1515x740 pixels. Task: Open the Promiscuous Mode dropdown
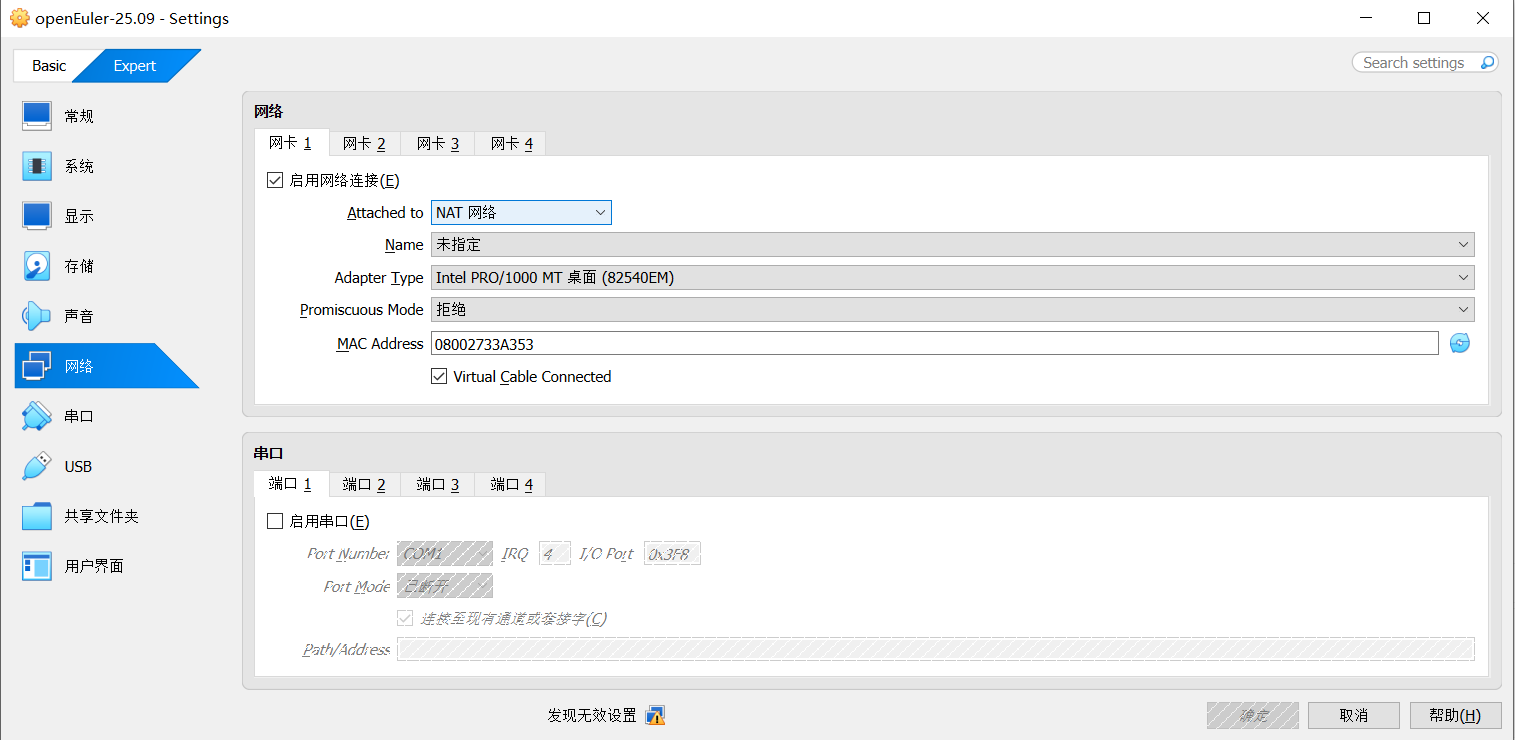click(x=952, y=310)
